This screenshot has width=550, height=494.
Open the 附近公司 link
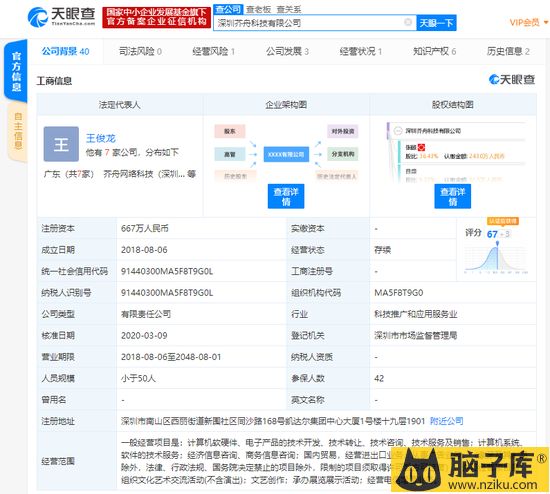(447, 421)
